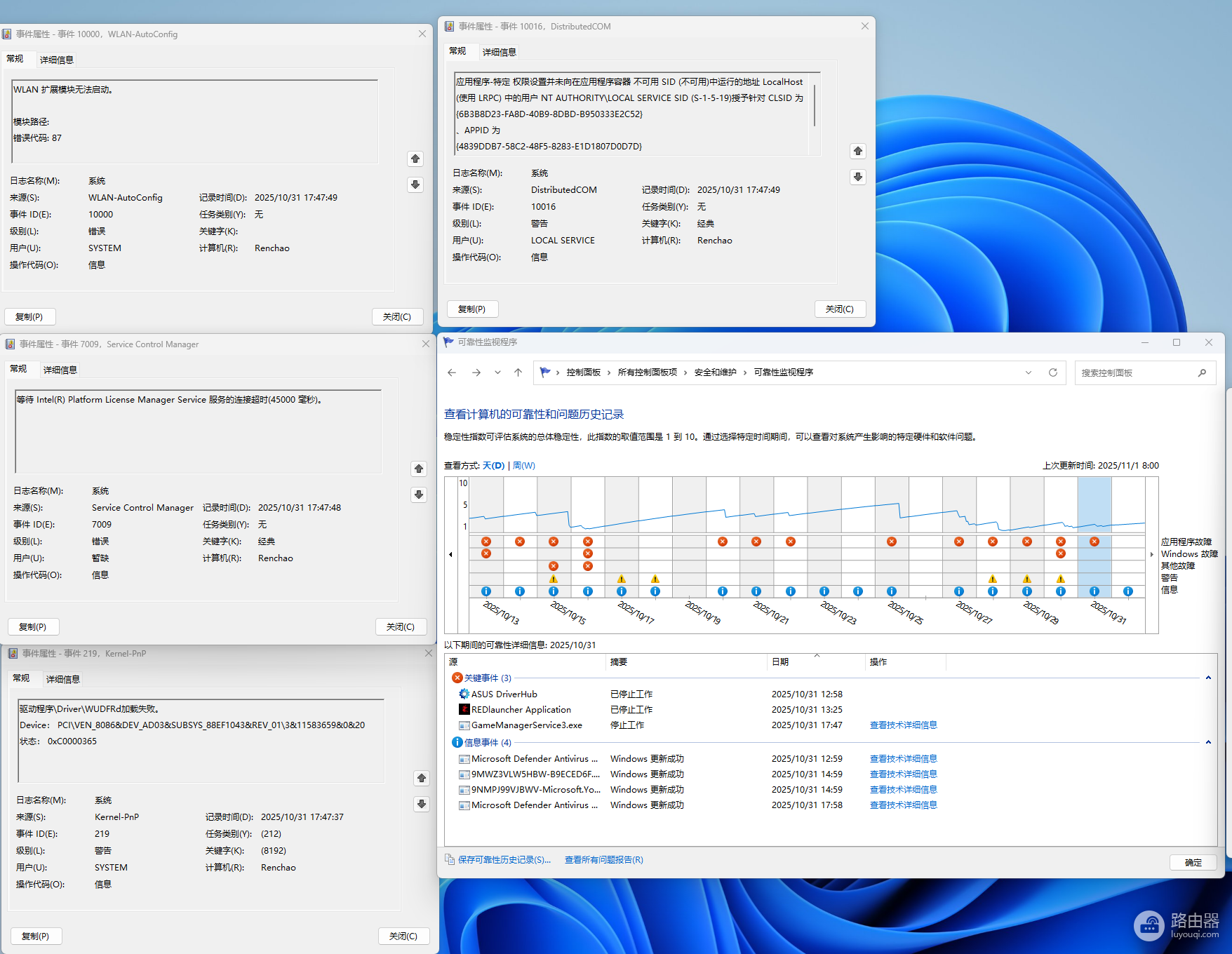
Task: Click down arrow in event 10000 WLAN-AutoConfig window
Action: click(x=415, y=184)
